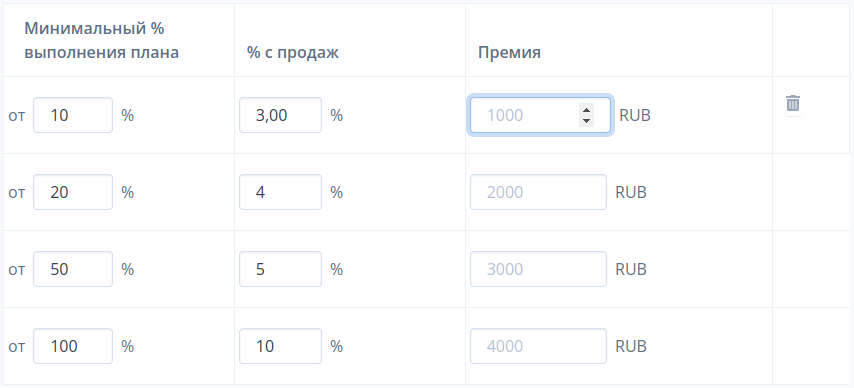
Task: Focus the minimum plan field showing 10
Action: coord(73,115)
